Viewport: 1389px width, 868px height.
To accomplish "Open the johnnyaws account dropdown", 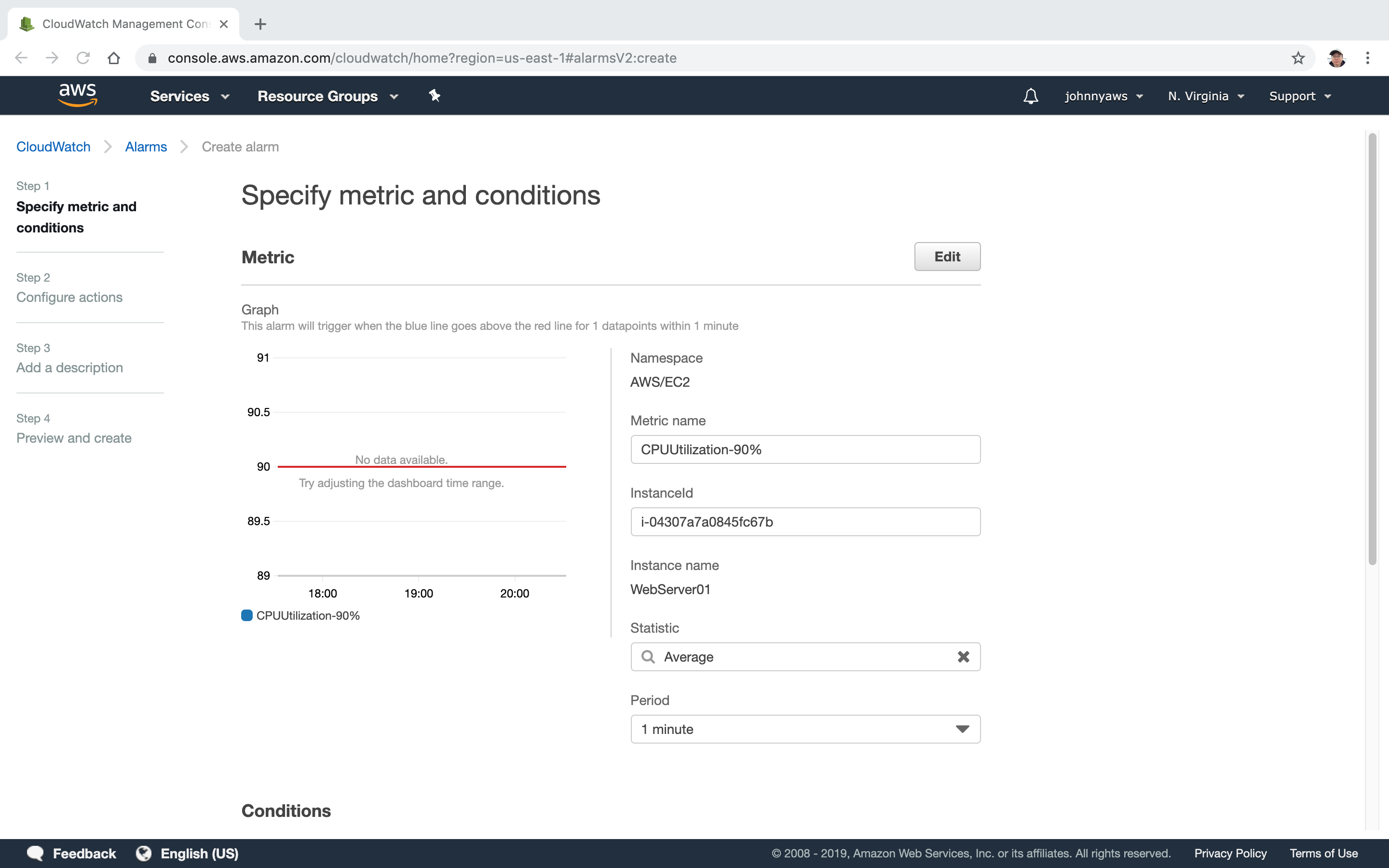I will point(1104,96).
